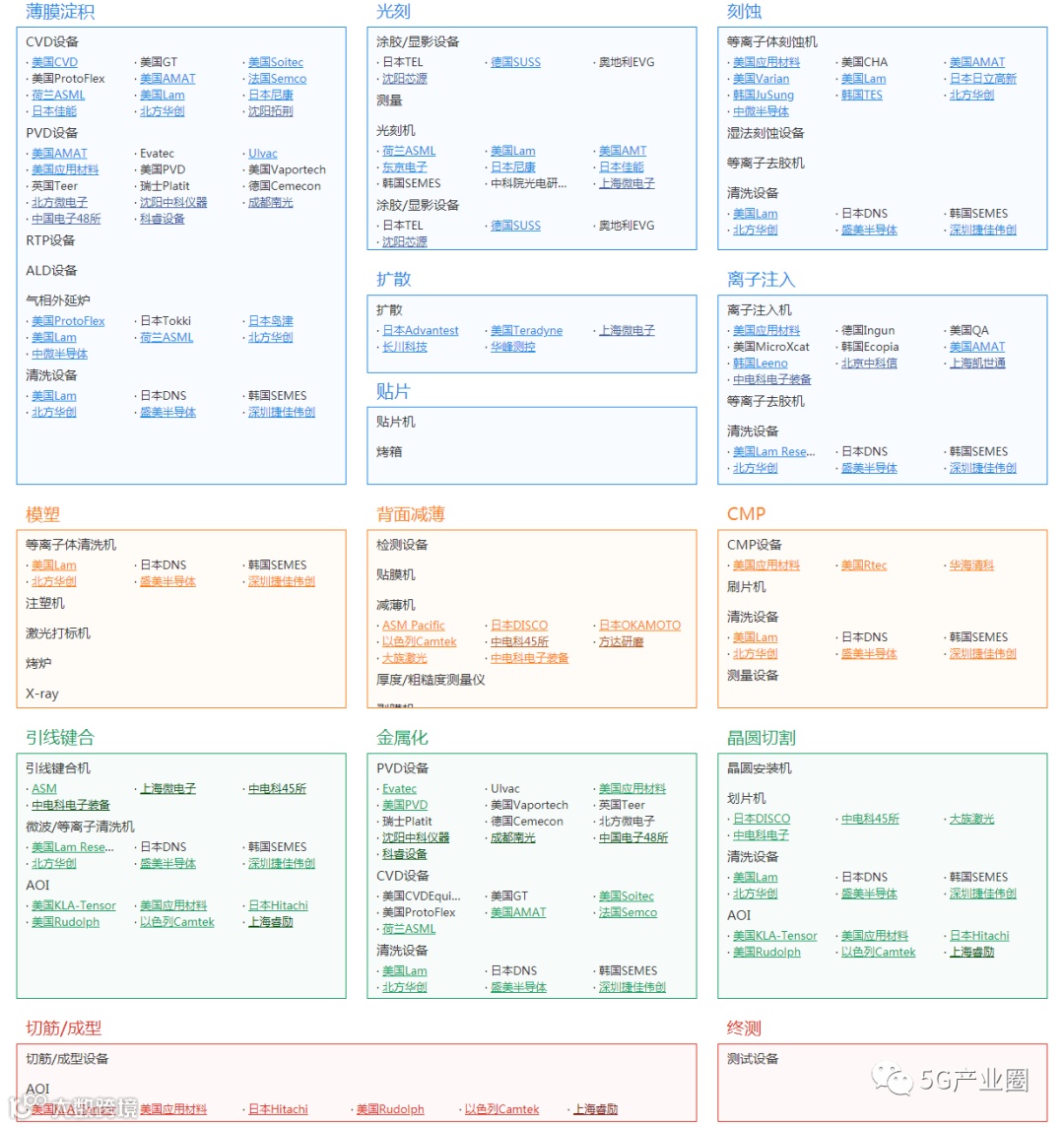Open 上海微电子 link under 光刻机
The width and height of the screenshot is (1064, 1127).
[627, 184]
